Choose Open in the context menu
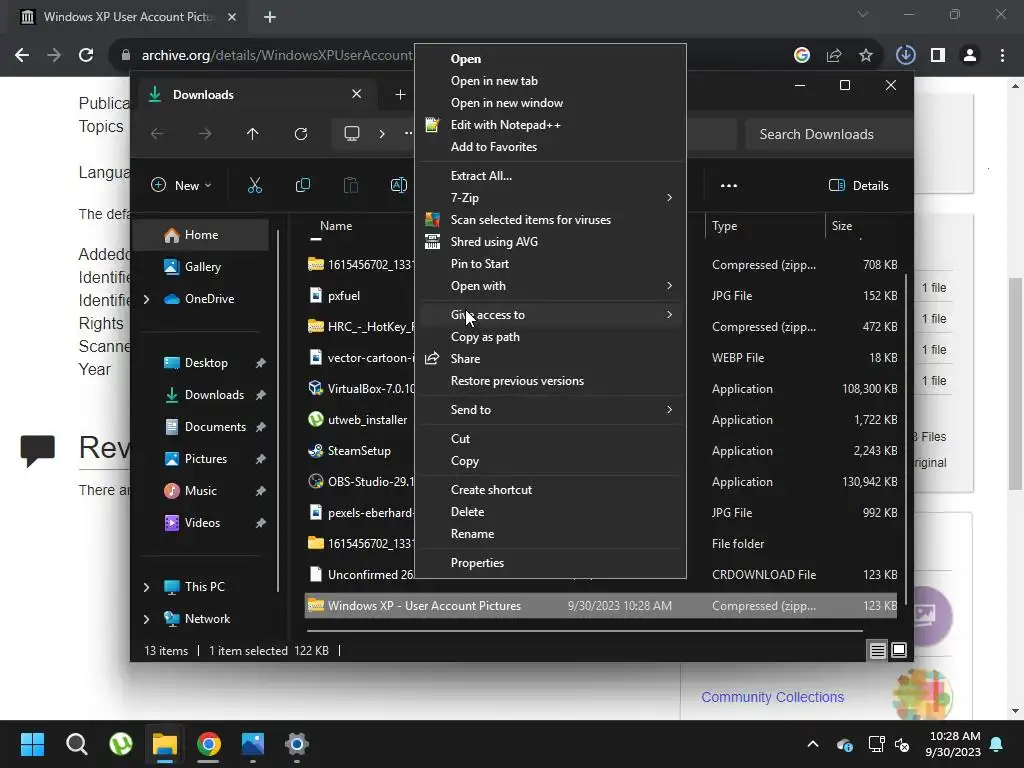The width and height of the screenshot is (1024, 768). click(551, 59)
